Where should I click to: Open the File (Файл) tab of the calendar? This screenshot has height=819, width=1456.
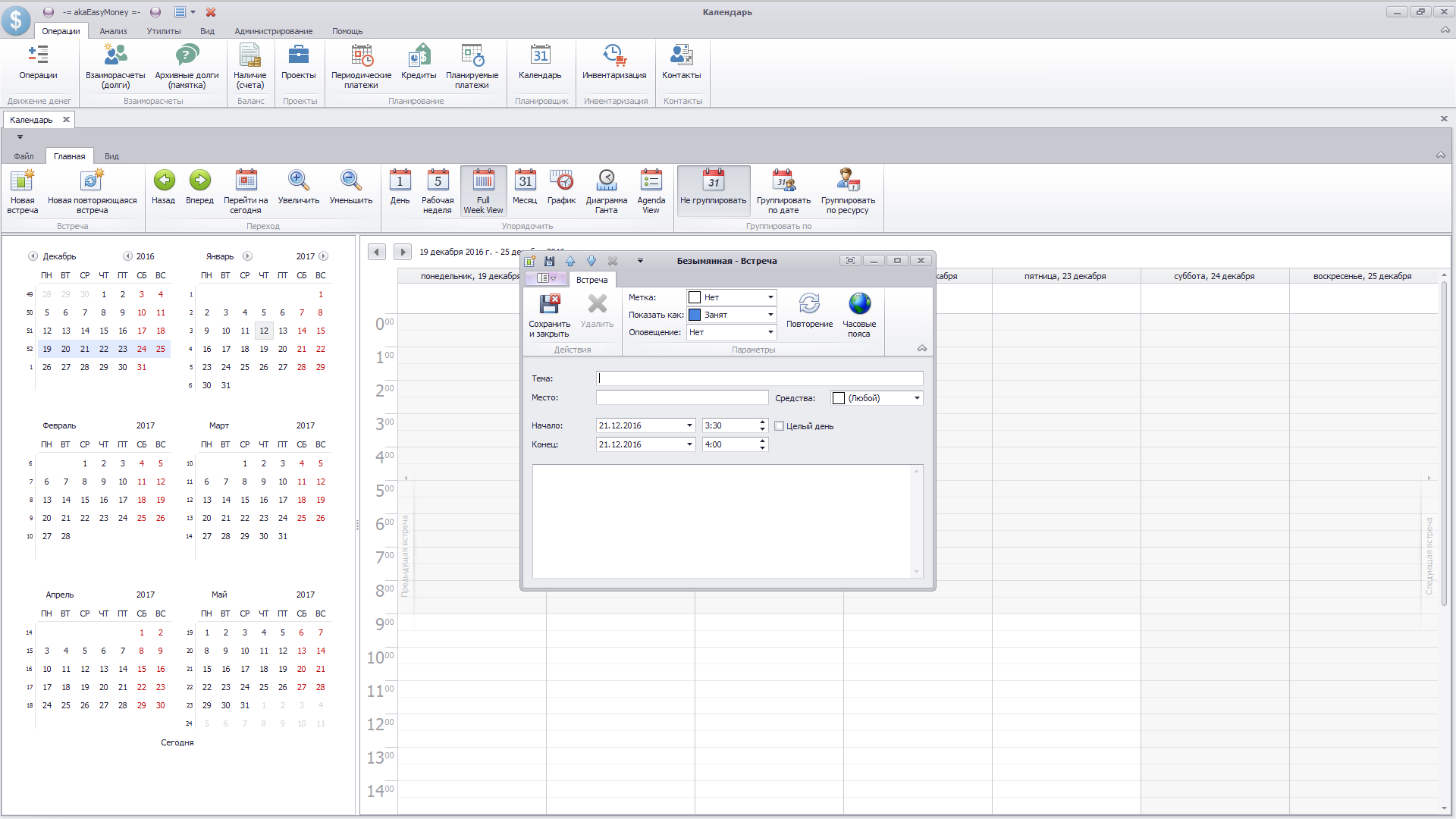[x=24, y=156]
